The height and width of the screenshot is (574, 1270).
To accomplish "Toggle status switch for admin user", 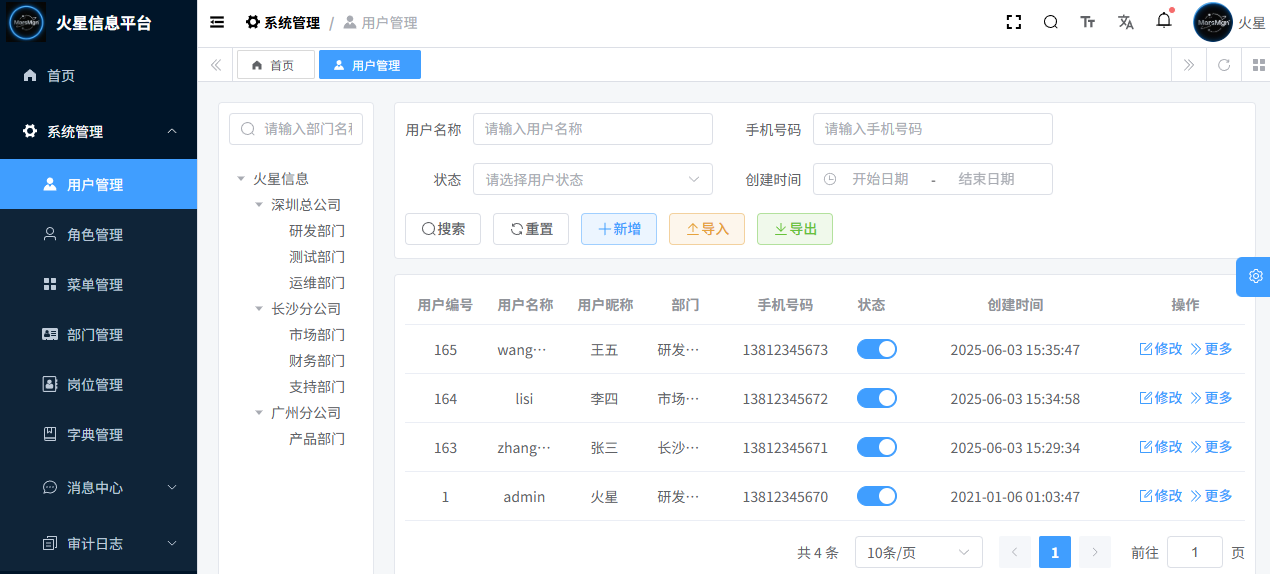I will [877, 496].
